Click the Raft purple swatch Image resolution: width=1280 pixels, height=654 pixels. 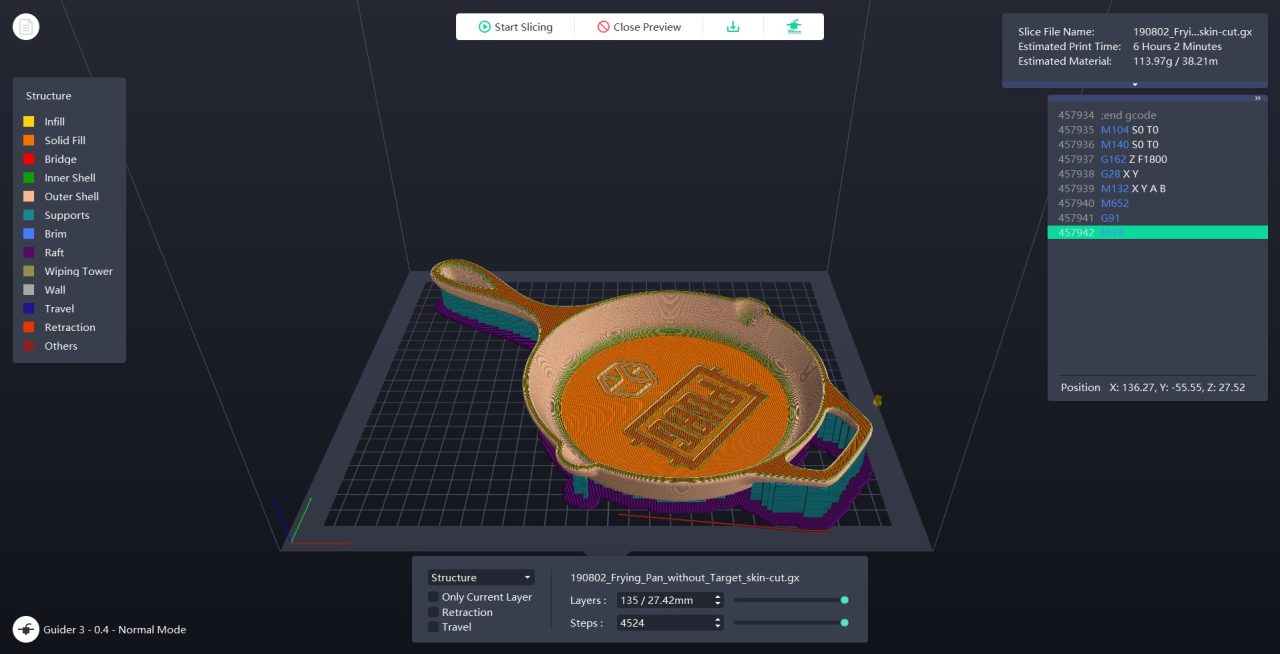28,253
